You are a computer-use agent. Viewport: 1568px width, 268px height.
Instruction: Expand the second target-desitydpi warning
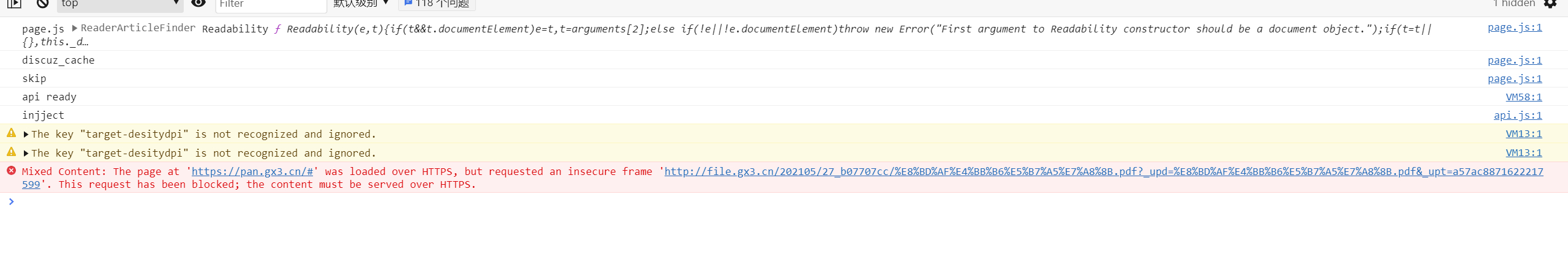coord(26,154)
